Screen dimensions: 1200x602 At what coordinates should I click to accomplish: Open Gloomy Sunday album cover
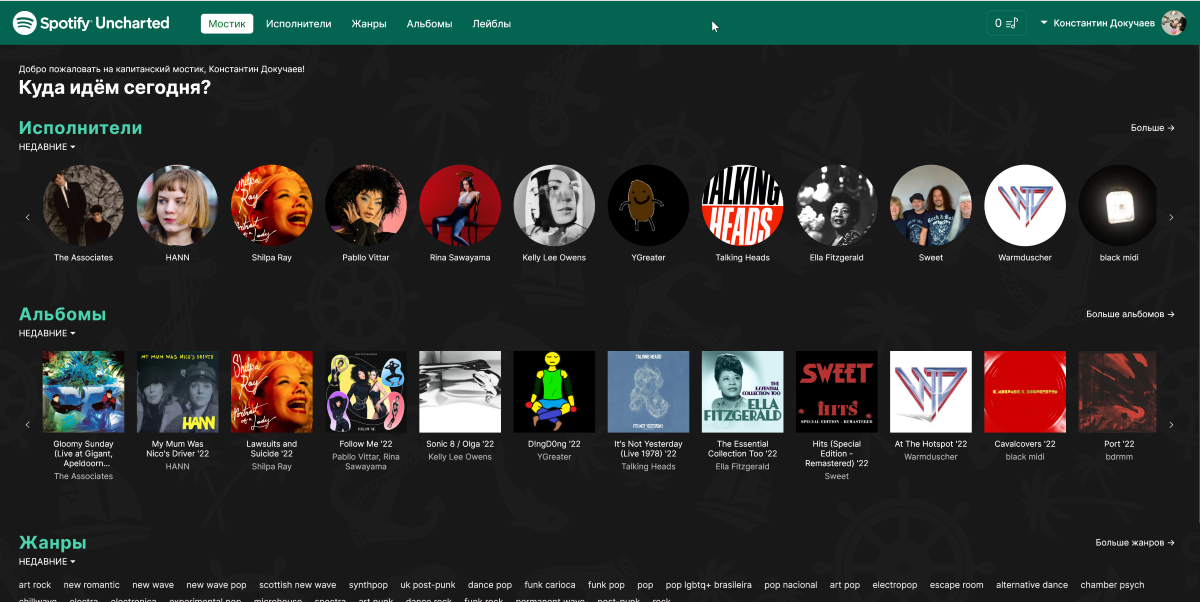(83, 391)
